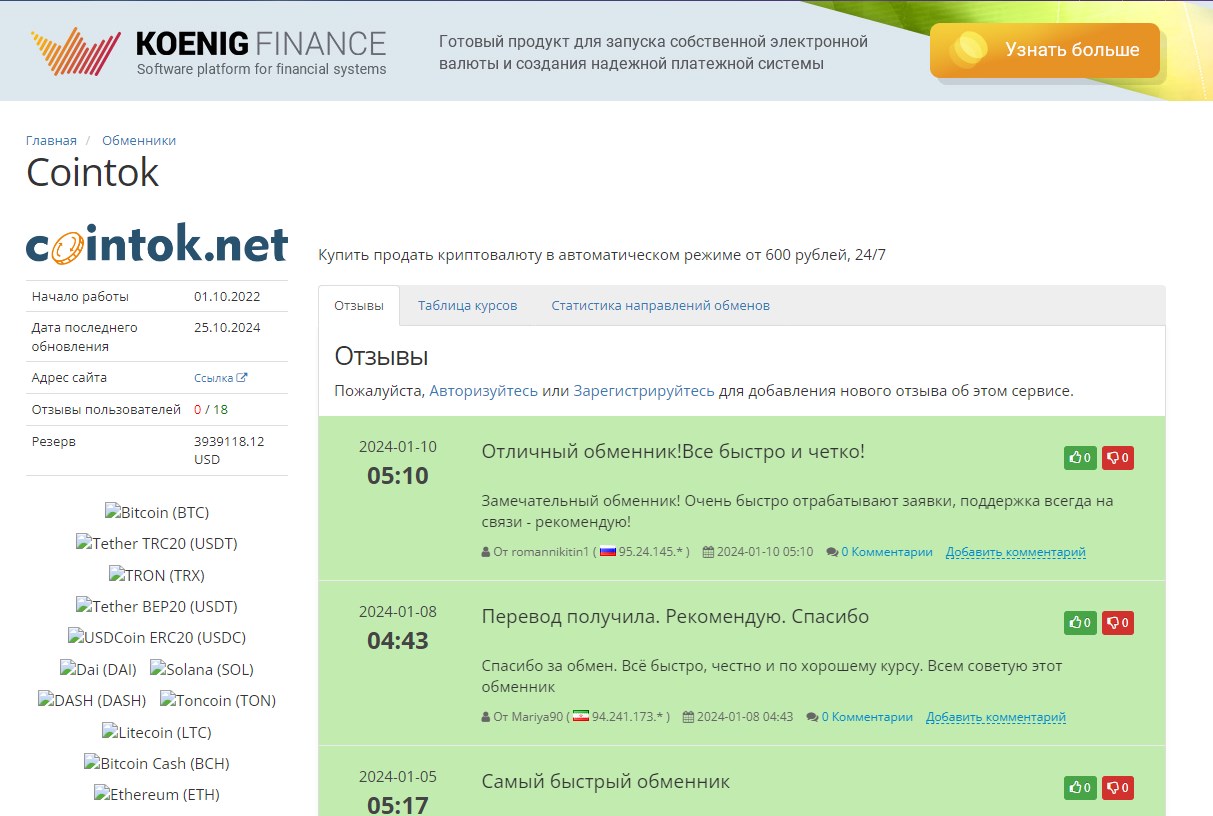This screenshot has width=1213, height=816.
Task: Click the Dai (DAI) currency image
Action: tap(98, 669)
